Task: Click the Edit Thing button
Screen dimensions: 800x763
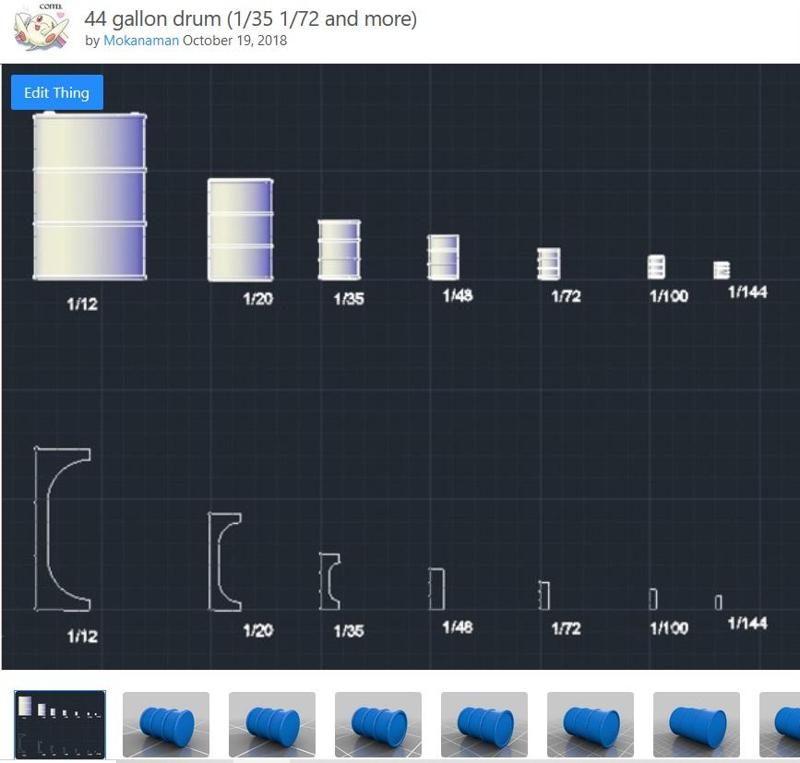Action: [57, 92]
